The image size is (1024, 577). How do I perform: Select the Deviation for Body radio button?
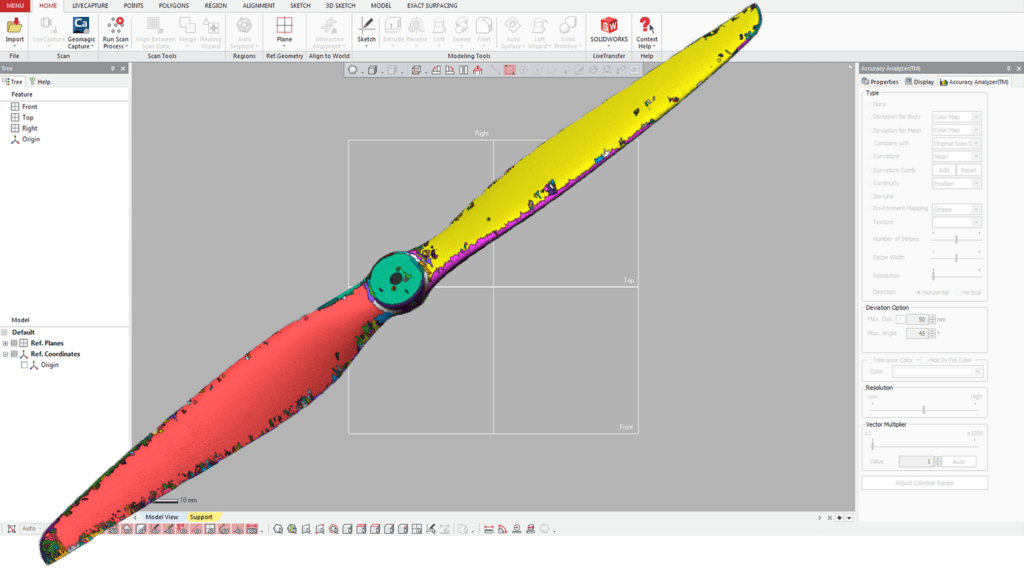[868, 115]
